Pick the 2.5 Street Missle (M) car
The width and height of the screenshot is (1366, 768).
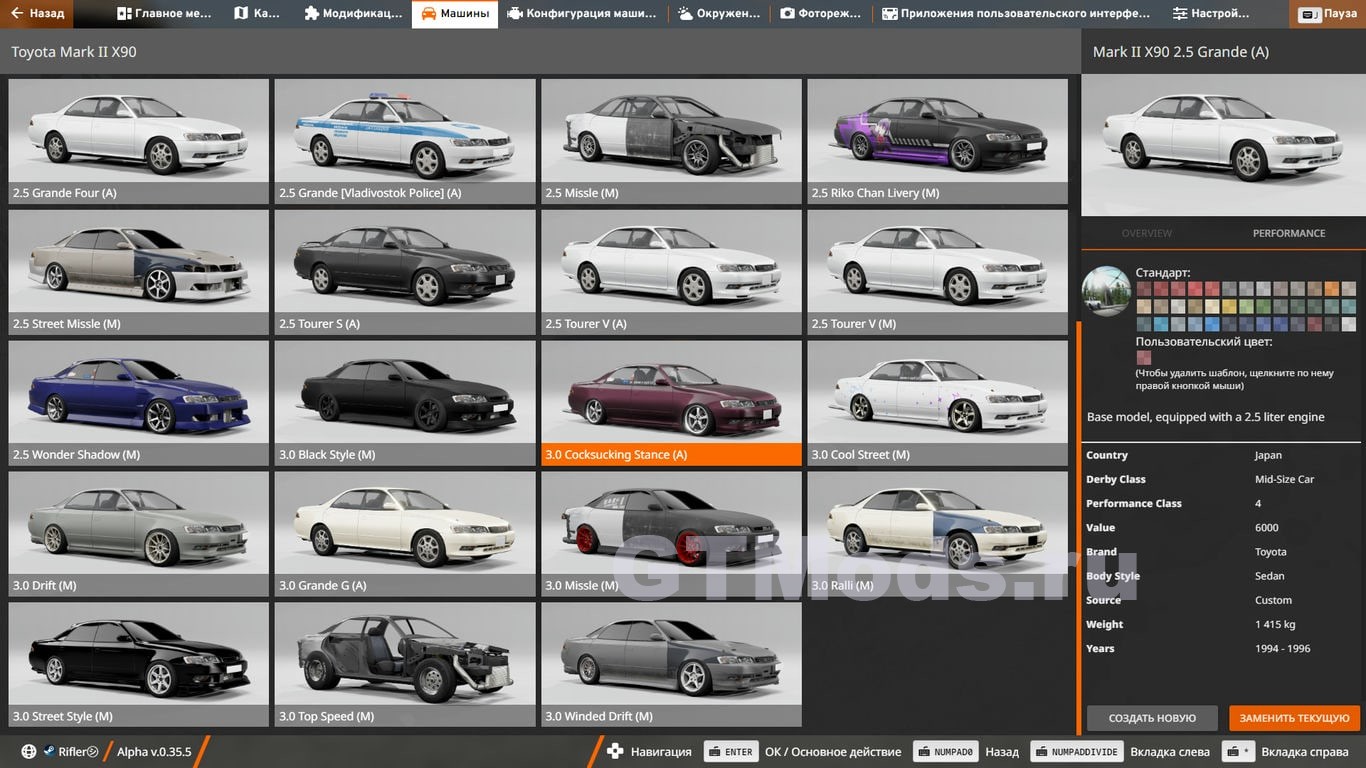pos(139,272)
